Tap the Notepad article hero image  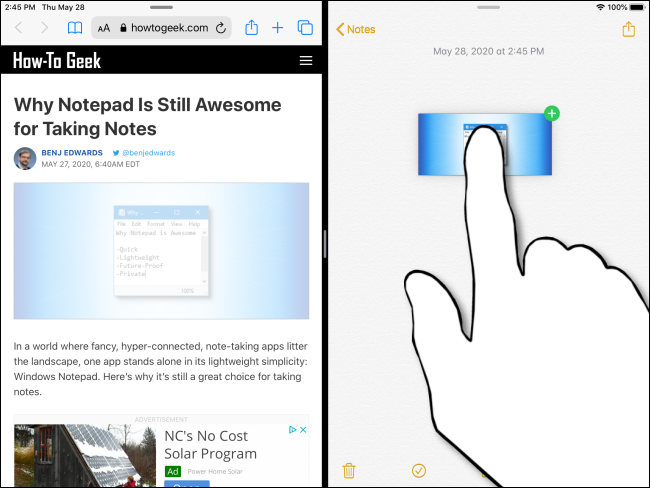pyautogui.click(x=161, y=251)
